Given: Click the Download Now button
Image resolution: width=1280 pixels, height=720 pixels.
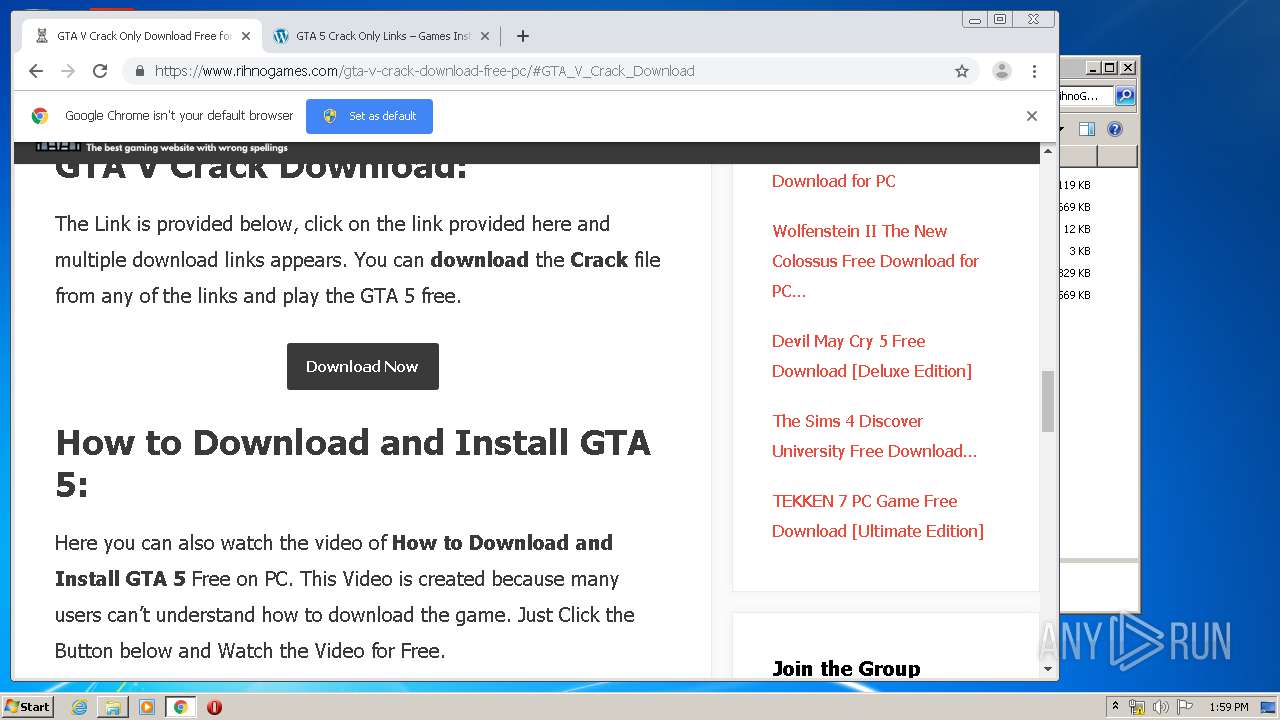Looking at the screenshot, I should 362,367.
